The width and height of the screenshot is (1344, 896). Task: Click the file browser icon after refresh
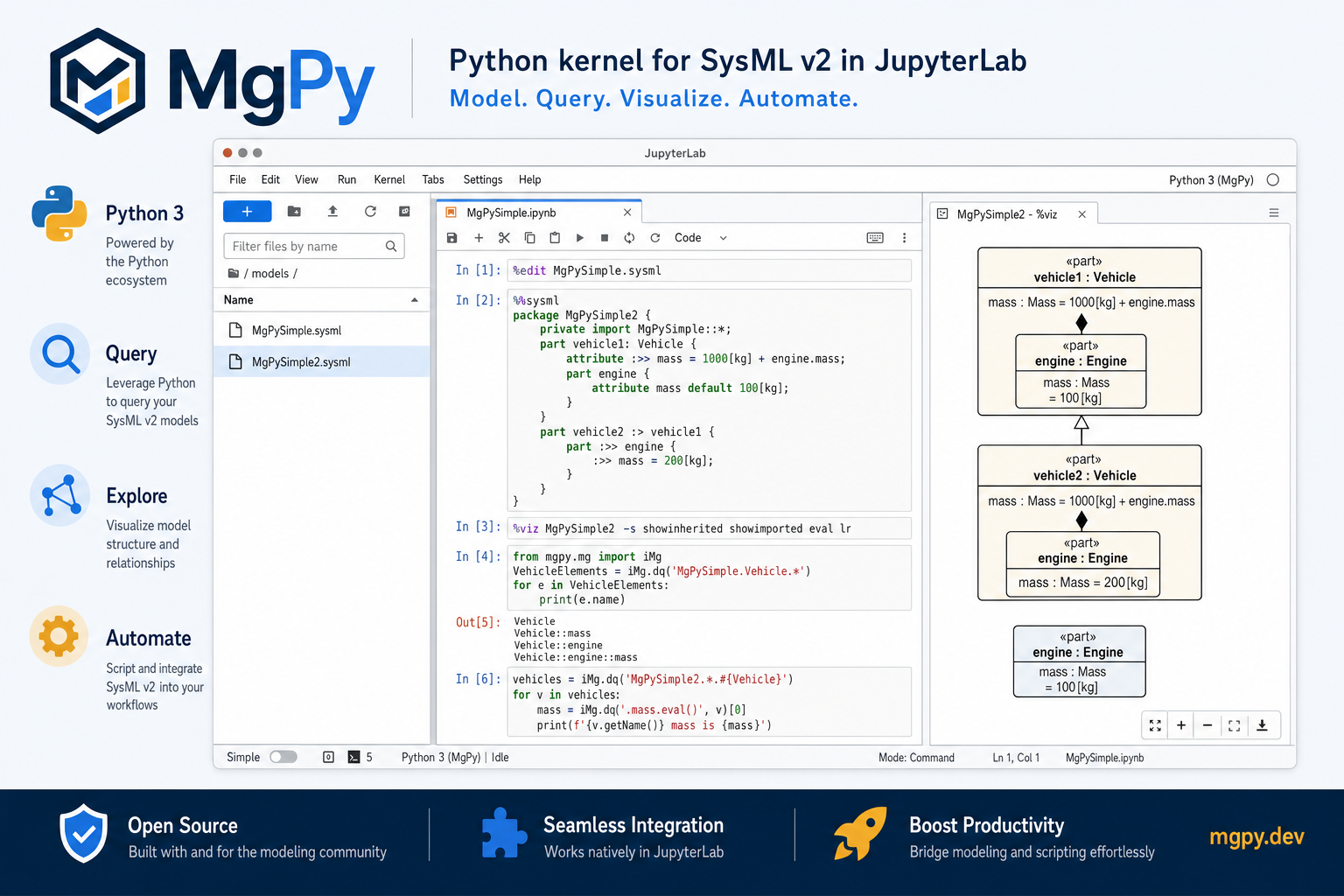tap(404, 212)
